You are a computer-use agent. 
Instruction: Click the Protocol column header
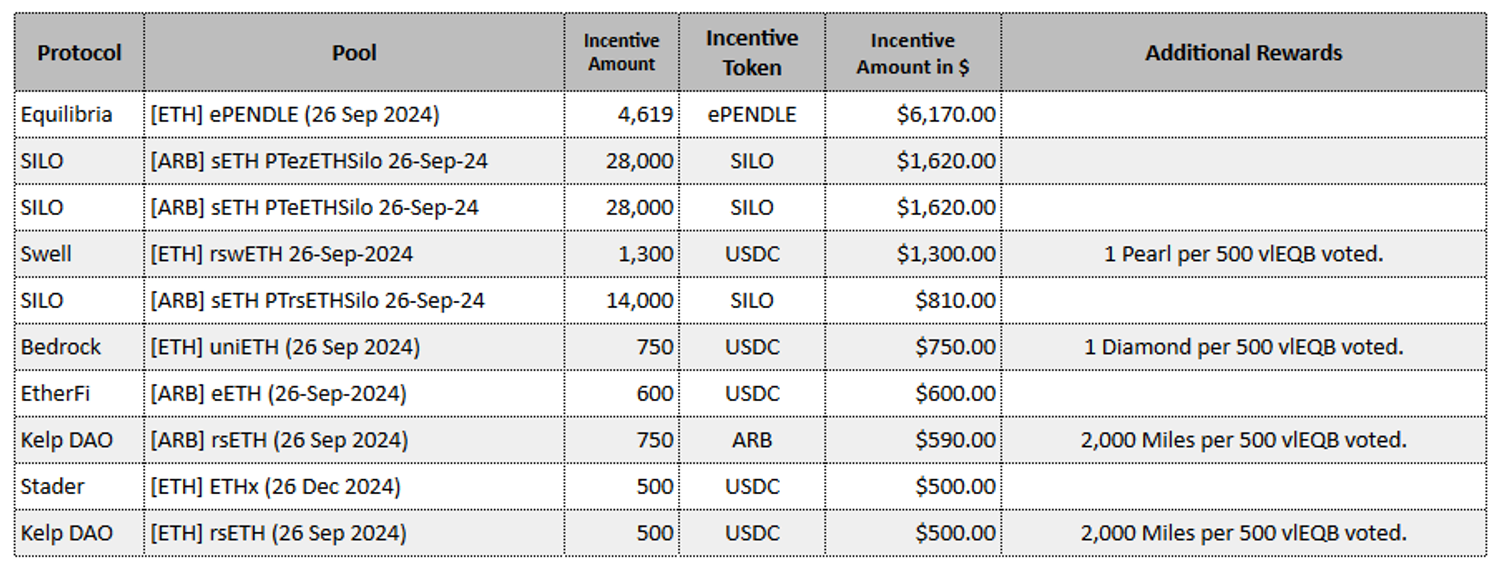click(x=79, y=53)
